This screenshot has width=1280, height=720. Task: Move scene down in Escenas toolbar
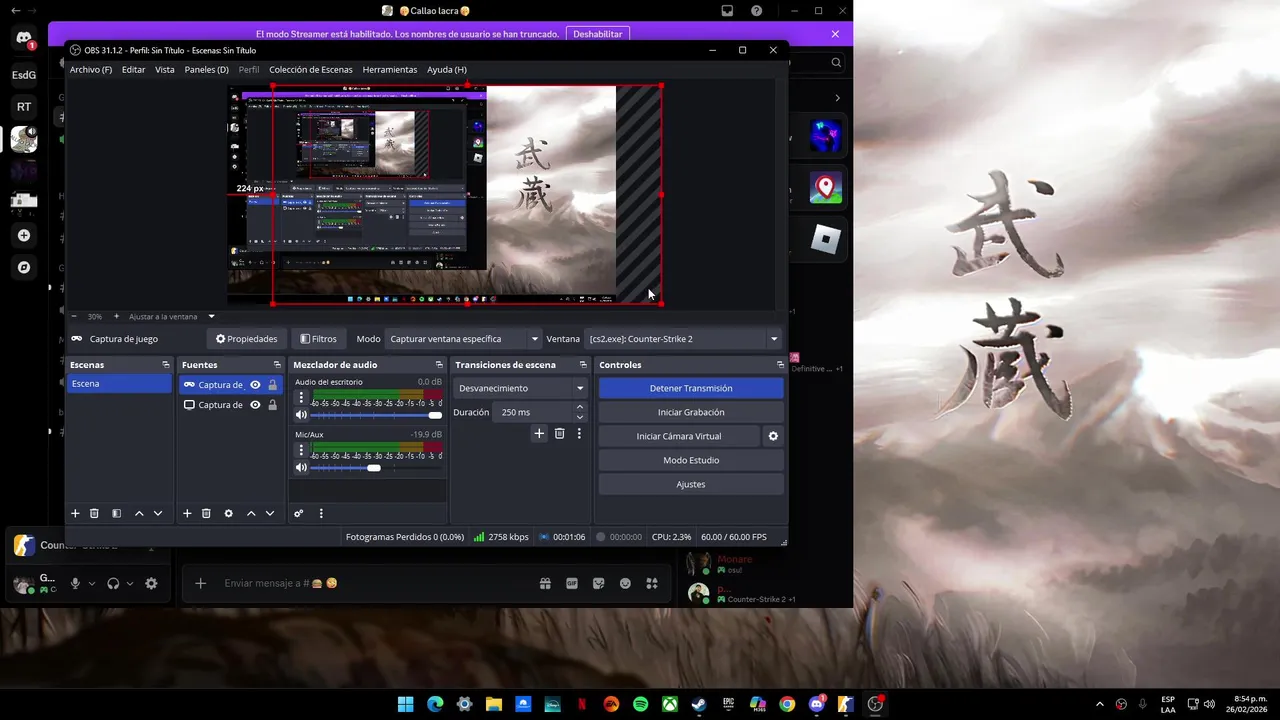[158, 513]
